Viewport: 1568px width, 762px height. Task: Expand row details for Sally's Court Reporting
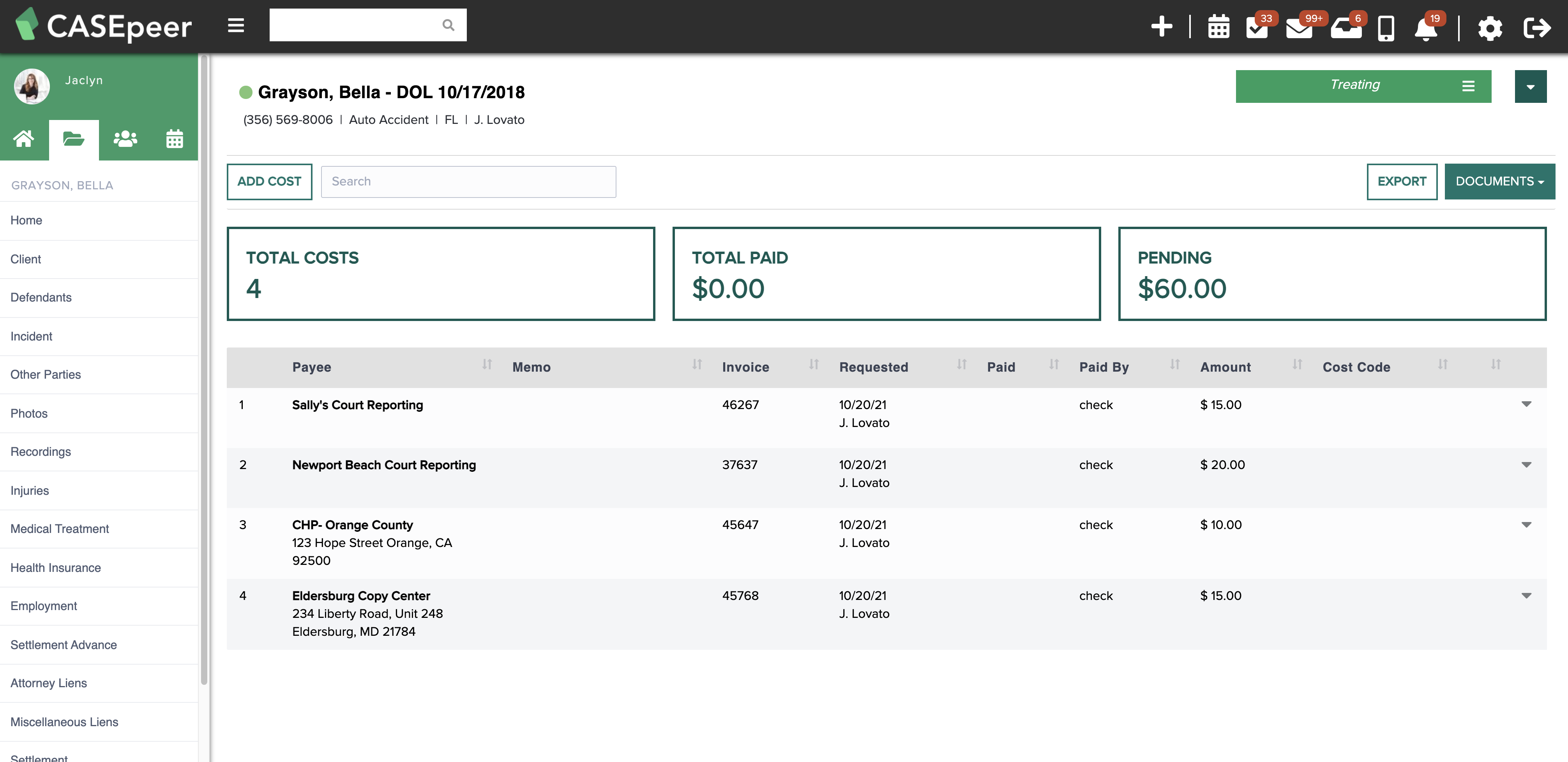coord(1526,404)
